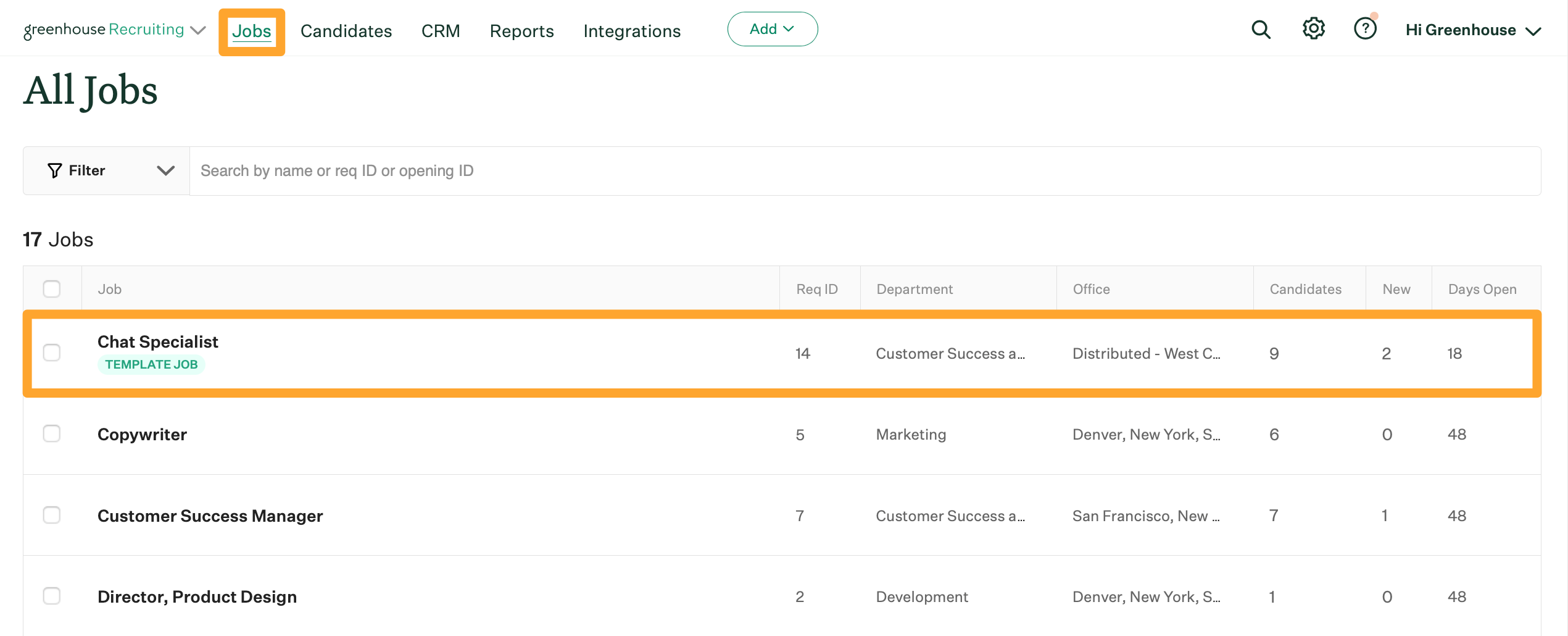
Task: Check the Copywriter row checkbox
Action: point(52,433)
